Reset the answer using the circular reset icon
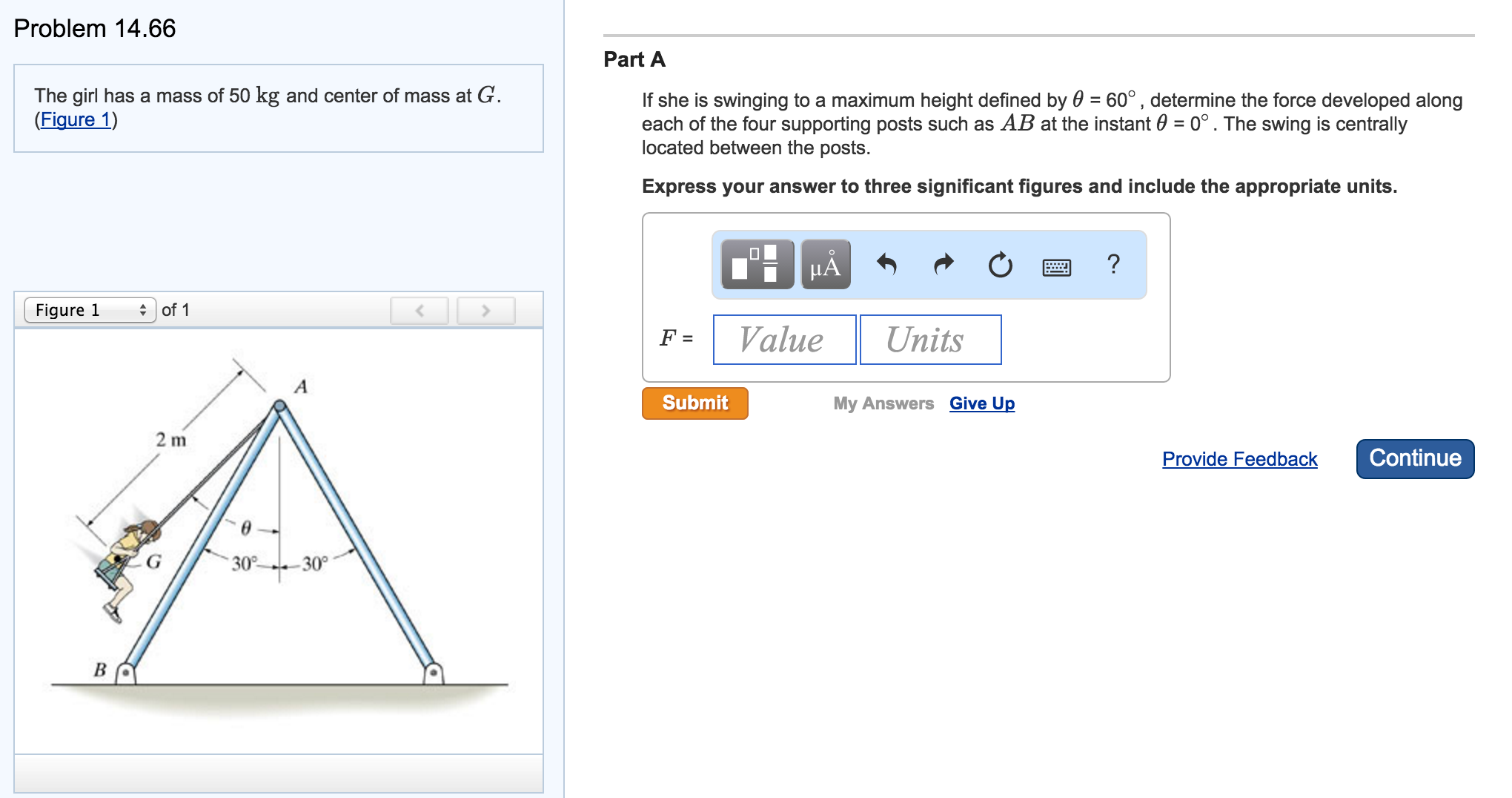This screenshot has height=798, width=1512. point(1000,266)
